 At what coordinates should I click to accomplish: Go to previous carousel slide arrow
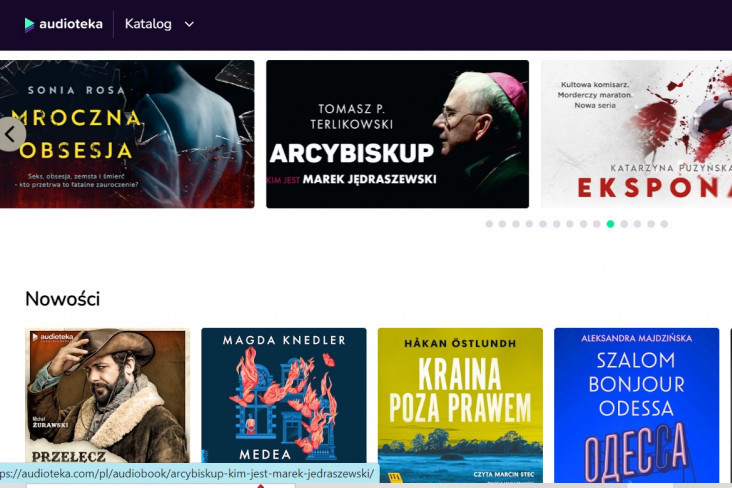pyautogui.click(x=10, y=134)
